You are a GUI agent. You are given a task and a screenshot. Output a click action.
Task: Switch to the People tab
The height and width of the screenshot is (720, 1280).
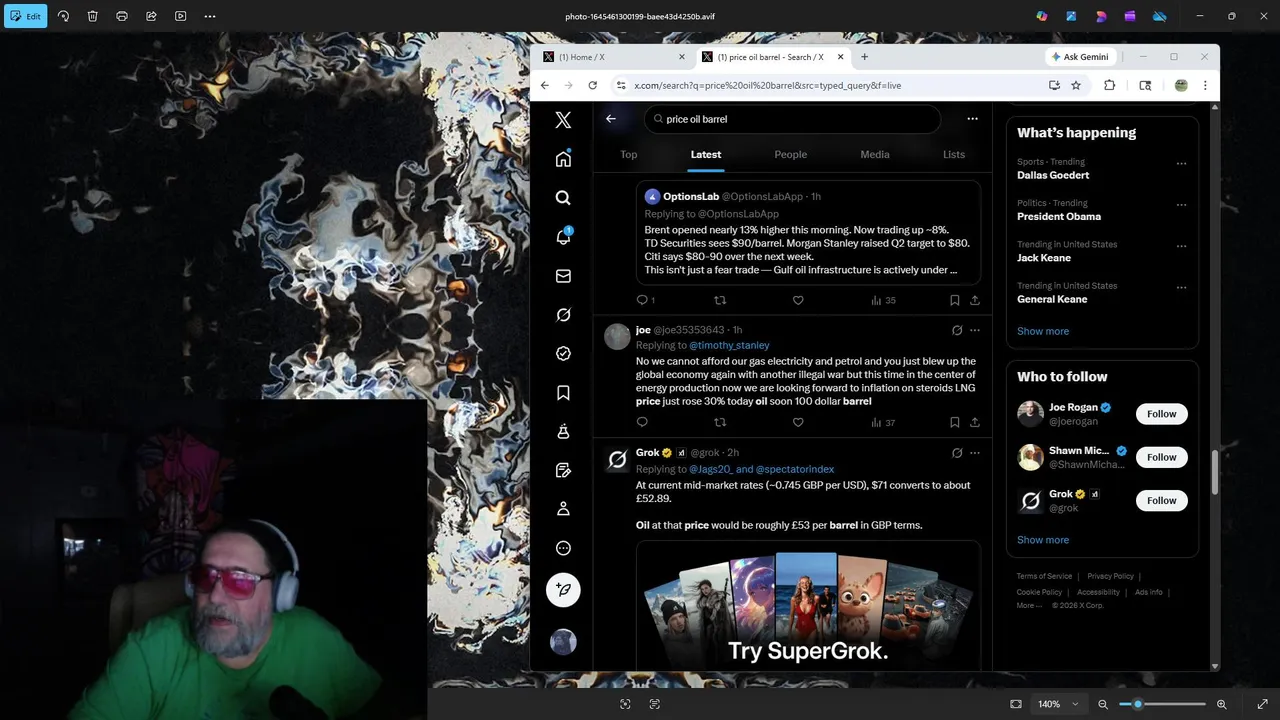pos(790,155)
